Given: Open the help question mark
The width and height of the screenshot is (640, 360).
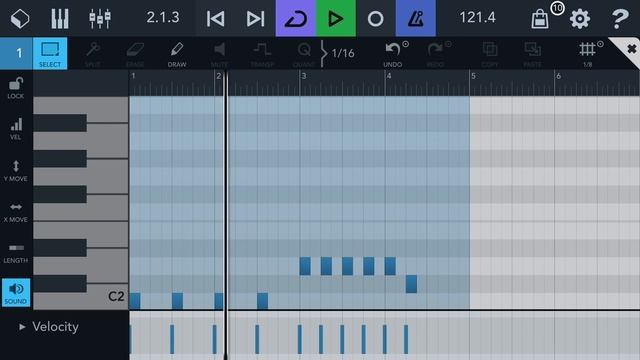Looking at the screenshot, I should (620, 19).
